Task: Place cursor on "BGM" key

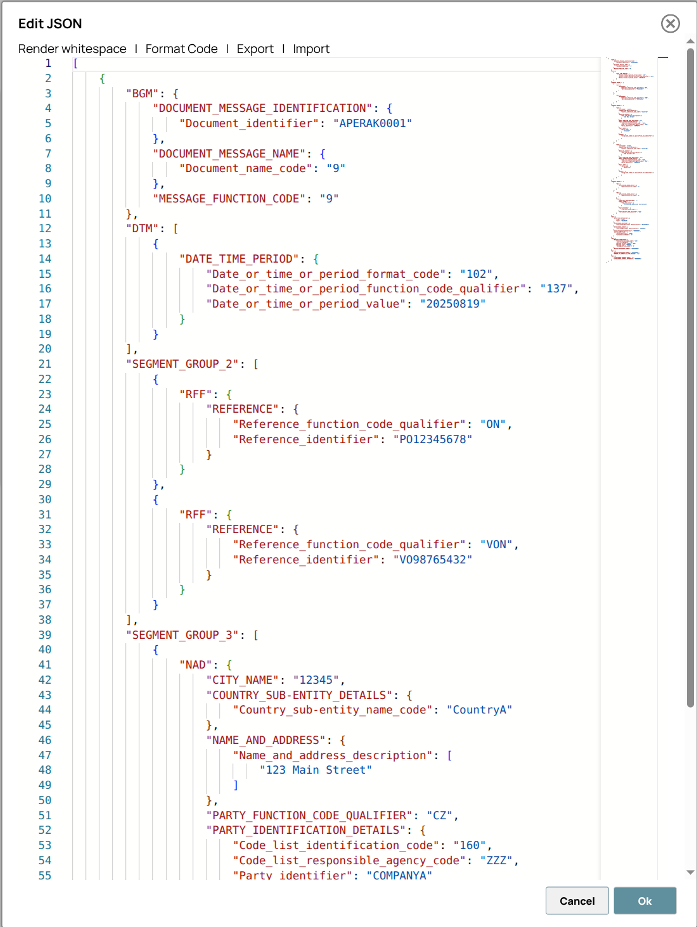Action: point(140,93)
